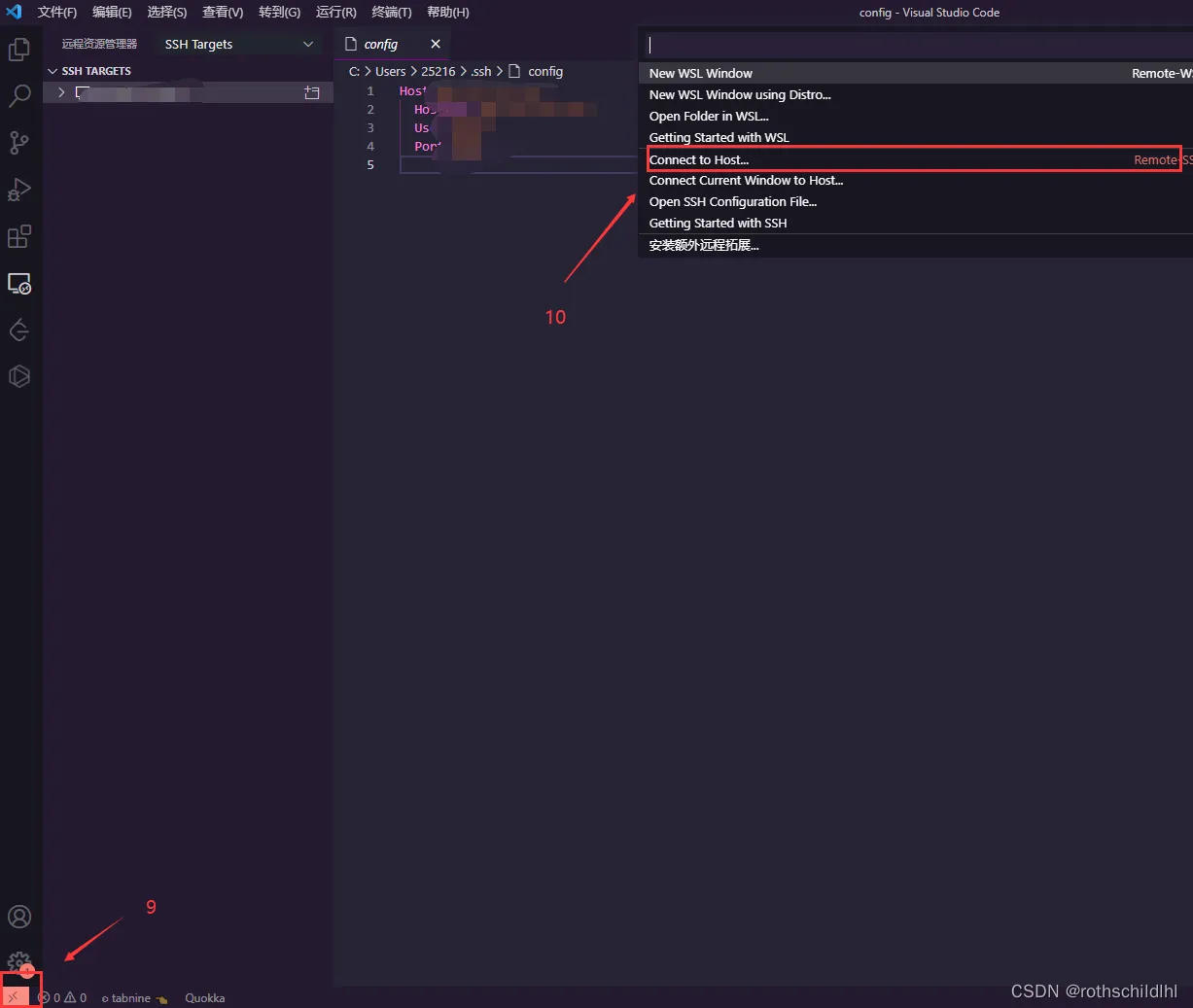Click the command palette input field

pos(919,45)
